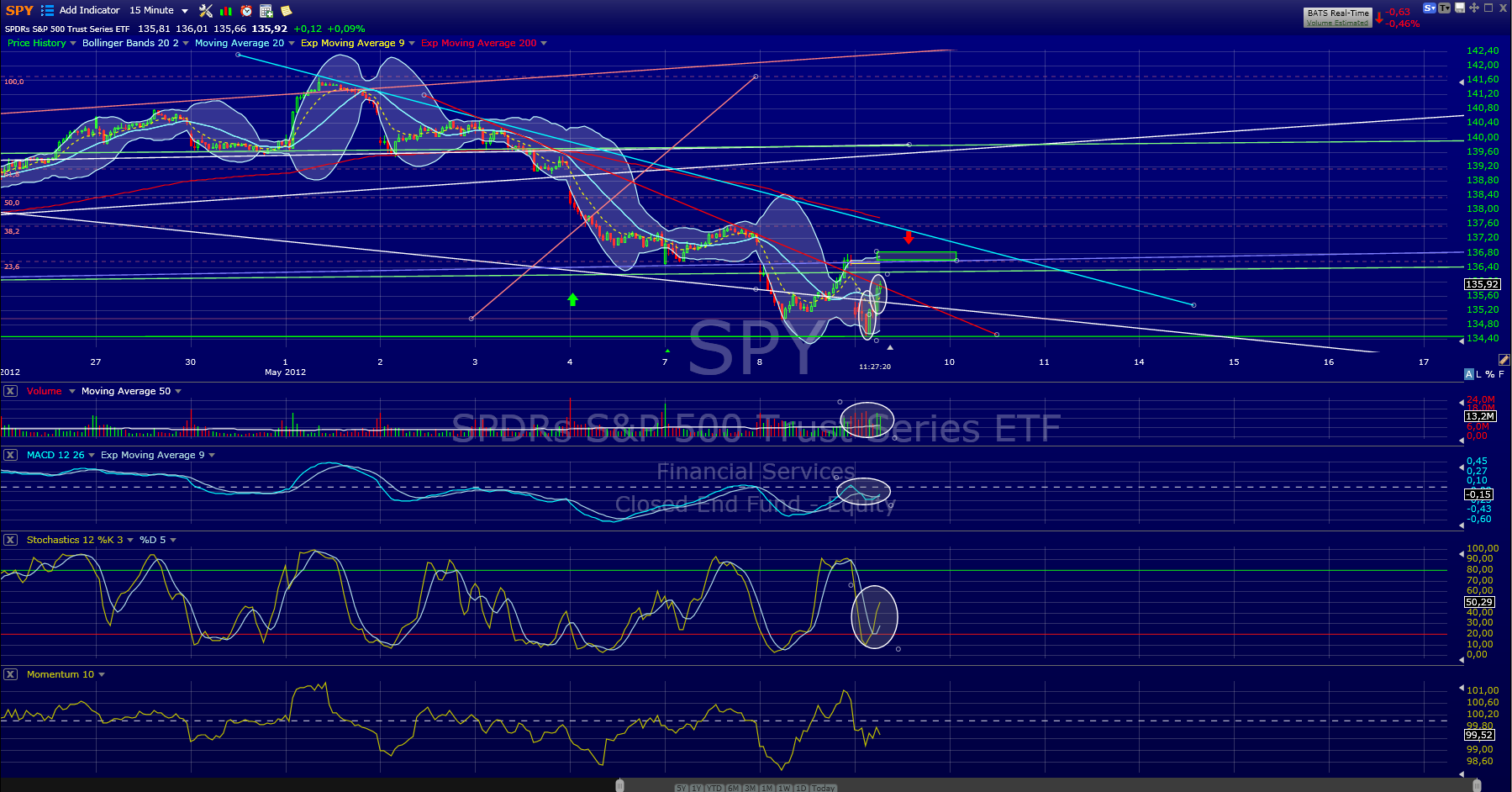Toggle the F scale option
The height and width of the screenshot is (792, 1512).
coord(1502,374)
